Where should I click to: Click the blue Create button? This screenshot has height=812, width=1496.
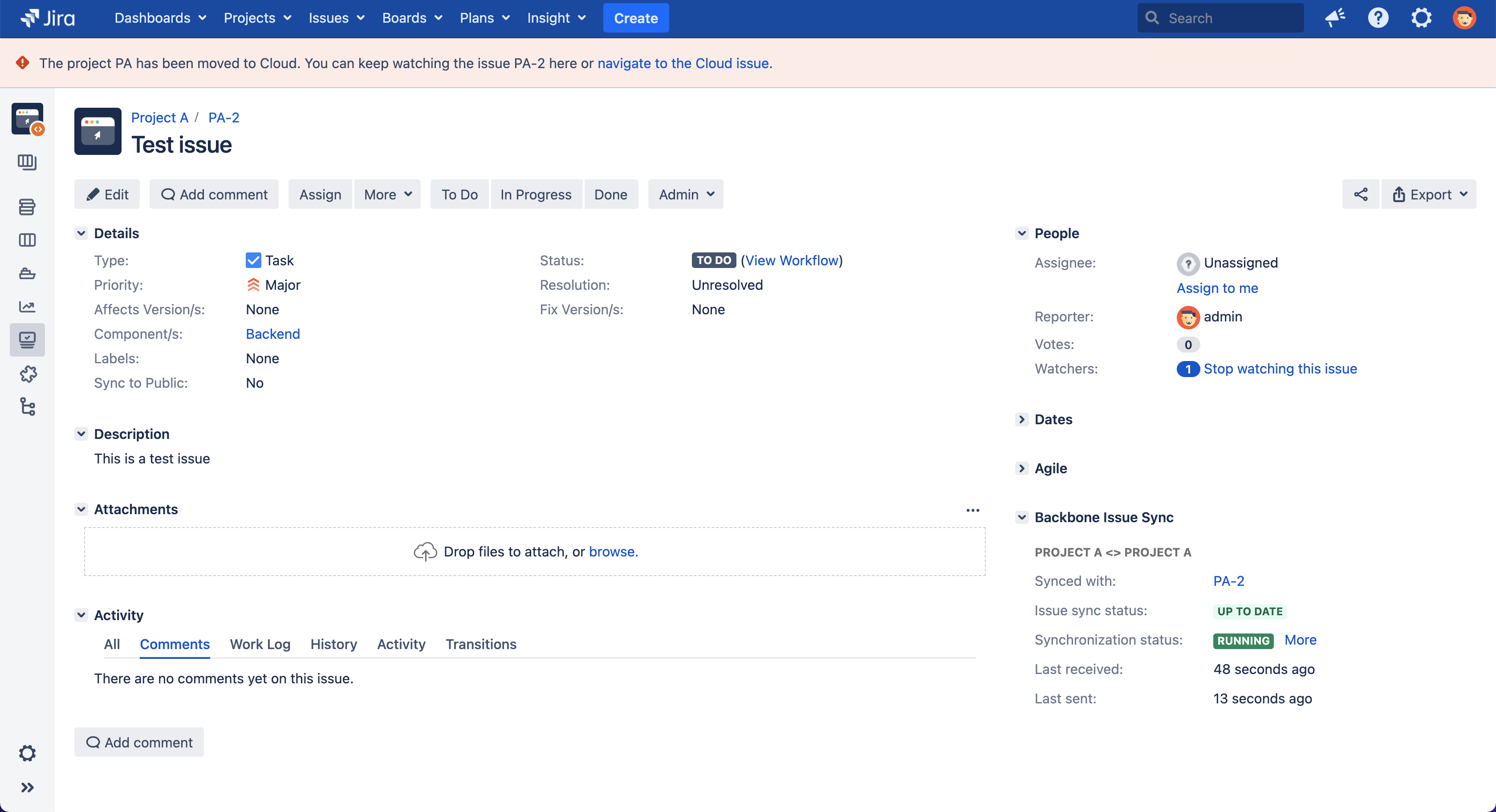635,18
